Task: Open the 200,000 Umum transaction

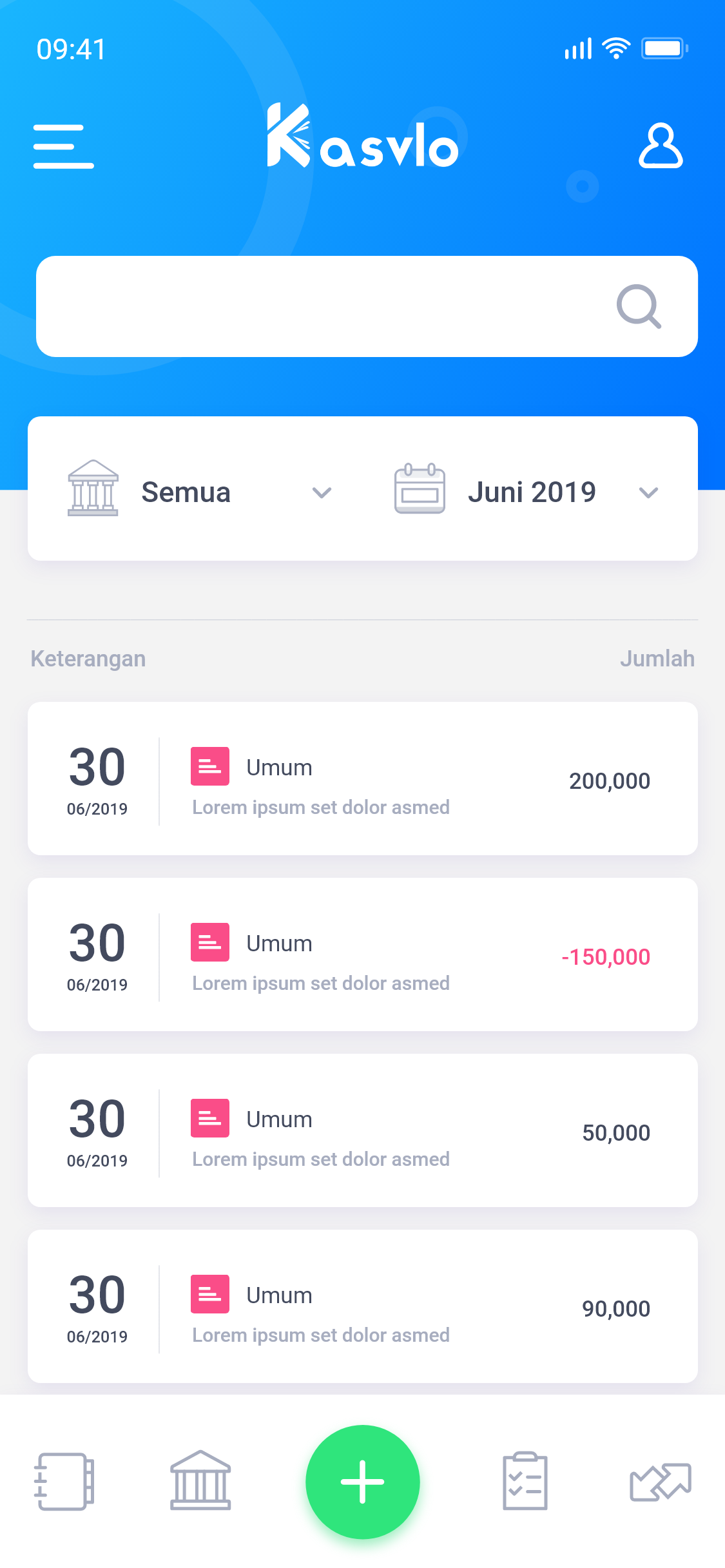Action: pyautogui.click(x=363, y=779)
